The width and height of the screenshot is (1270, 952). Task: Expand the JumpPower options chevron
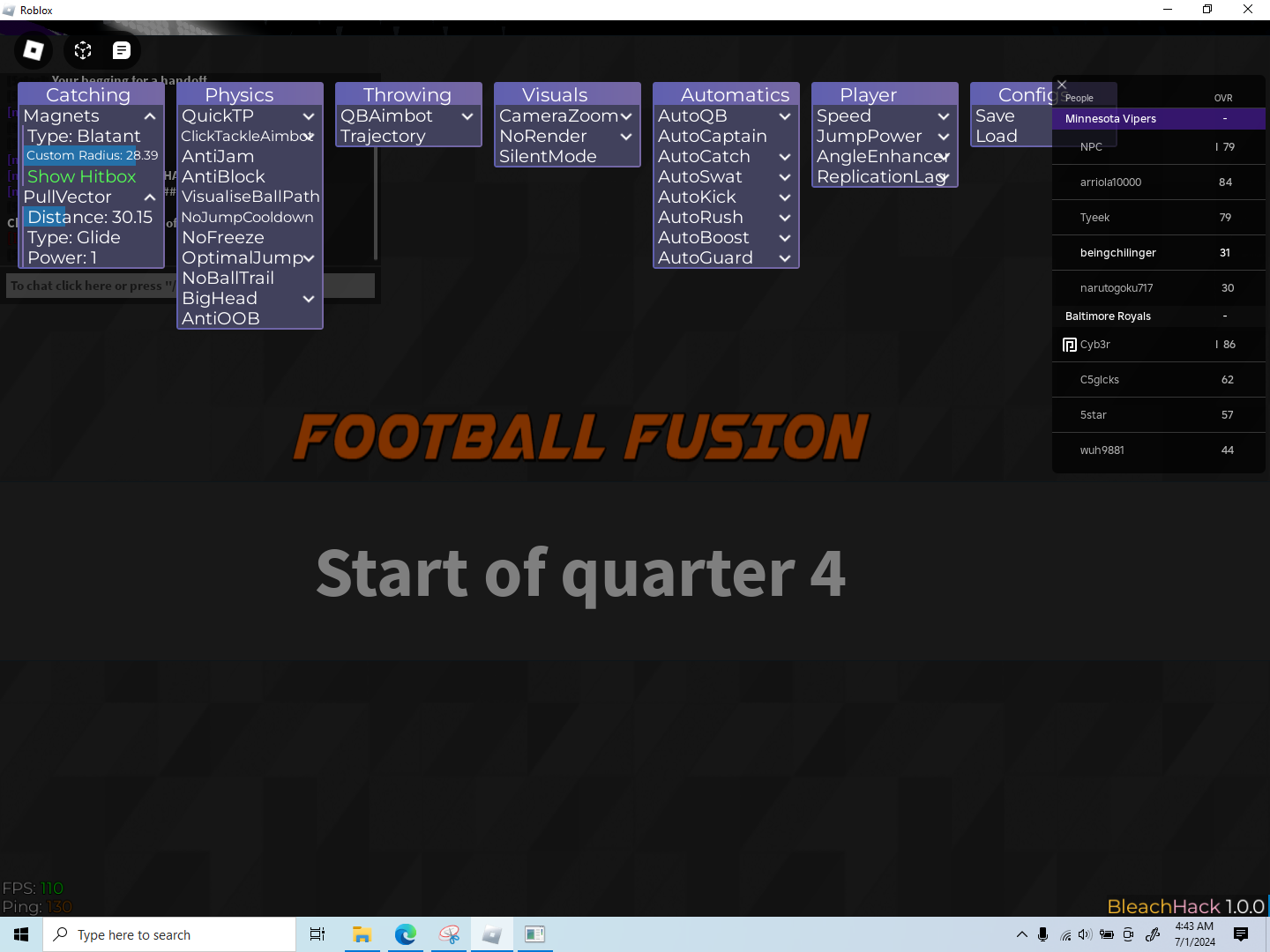(x=944, y=137)
